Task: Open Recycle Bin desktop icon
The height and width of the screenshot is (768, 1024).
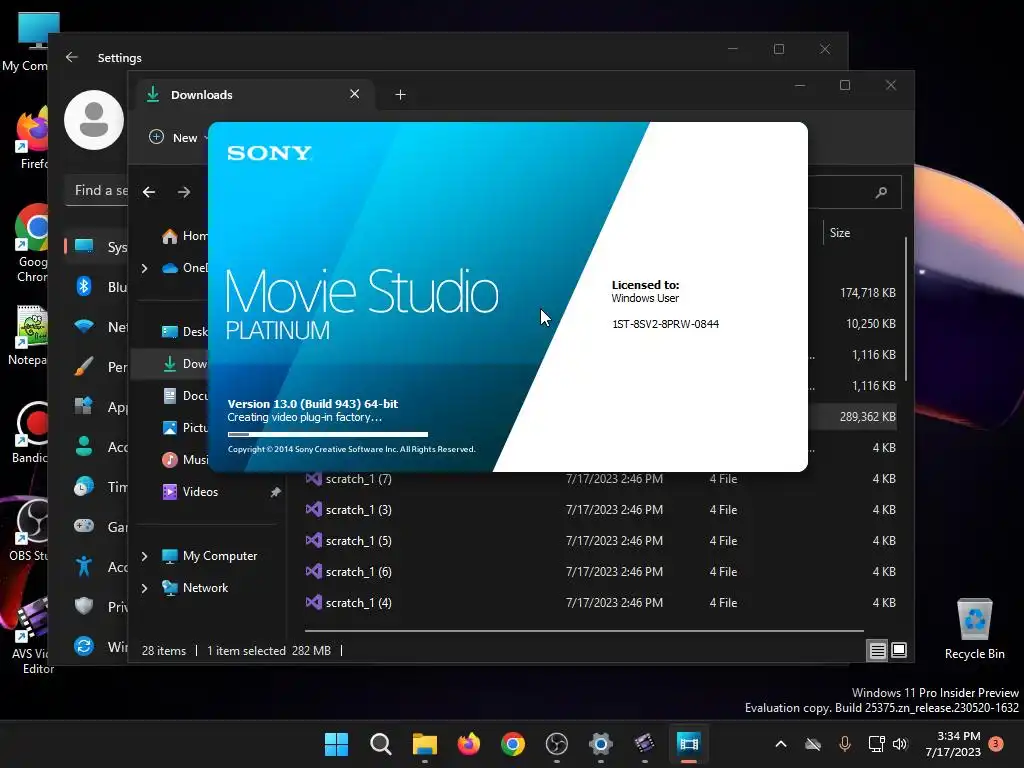Action: pyautogui.click(x=974, y=630)
